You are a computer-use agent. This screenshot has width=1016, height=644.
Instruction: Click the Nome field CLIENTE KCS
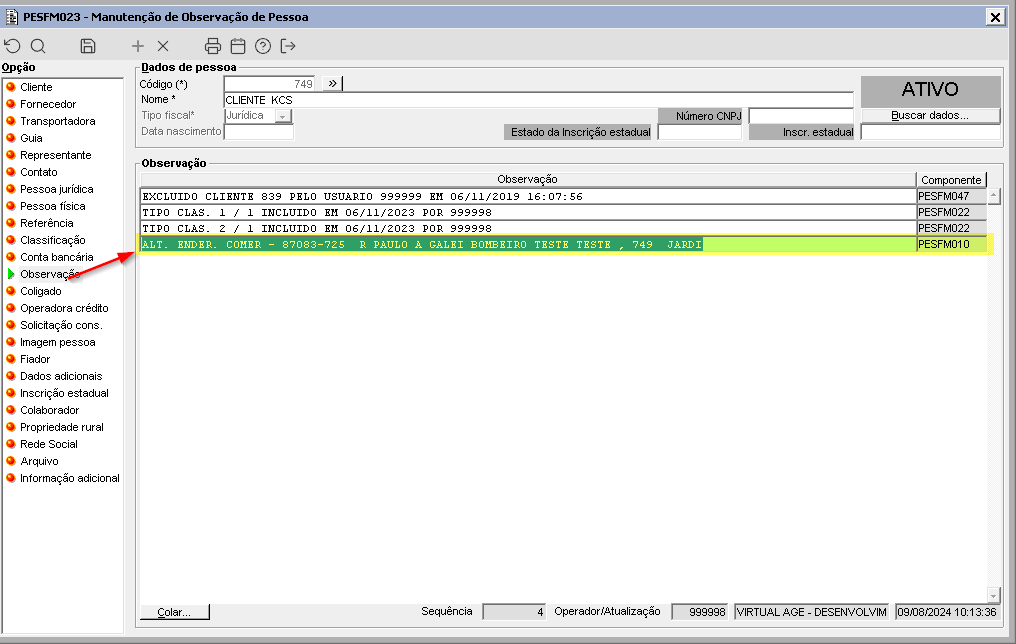538,100
